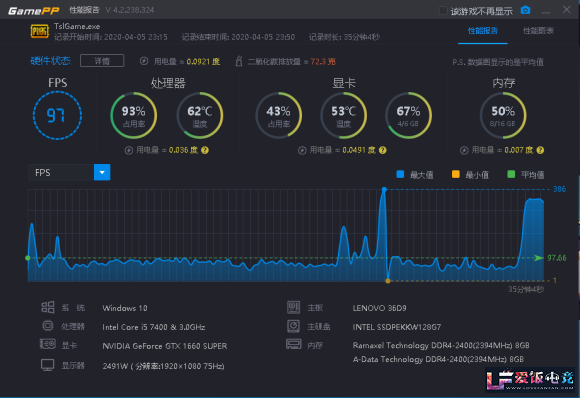Click the processor power usage plug icon
The image size is (580, 398).
(129, 150)
